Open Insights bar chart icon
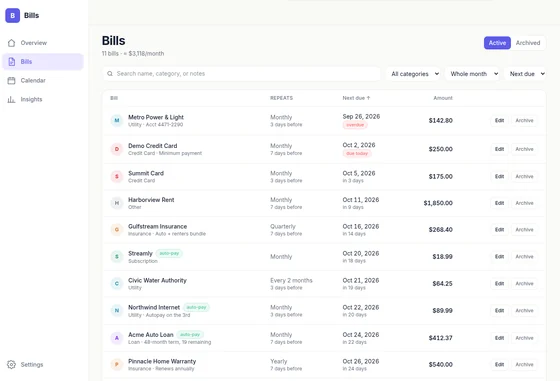560x381 pixels. 11,99
